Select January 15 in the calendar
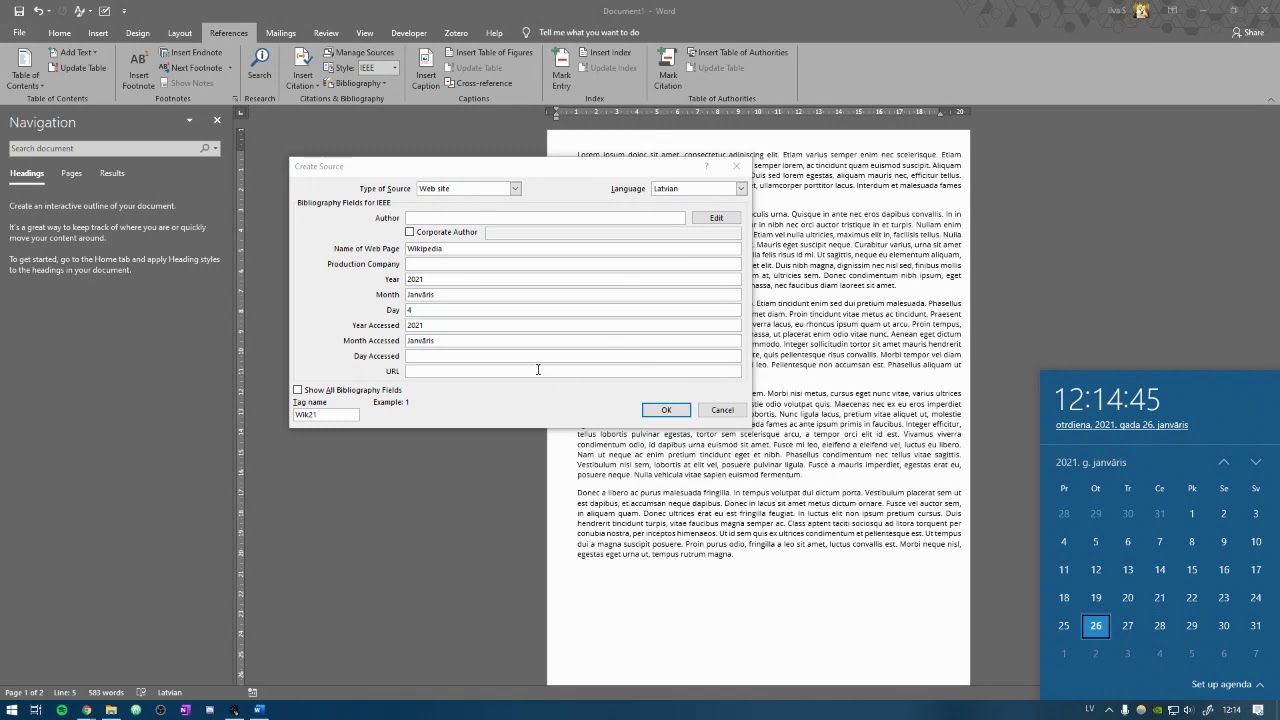Viewport: 1280px width, 720px height. (1191, 570)
